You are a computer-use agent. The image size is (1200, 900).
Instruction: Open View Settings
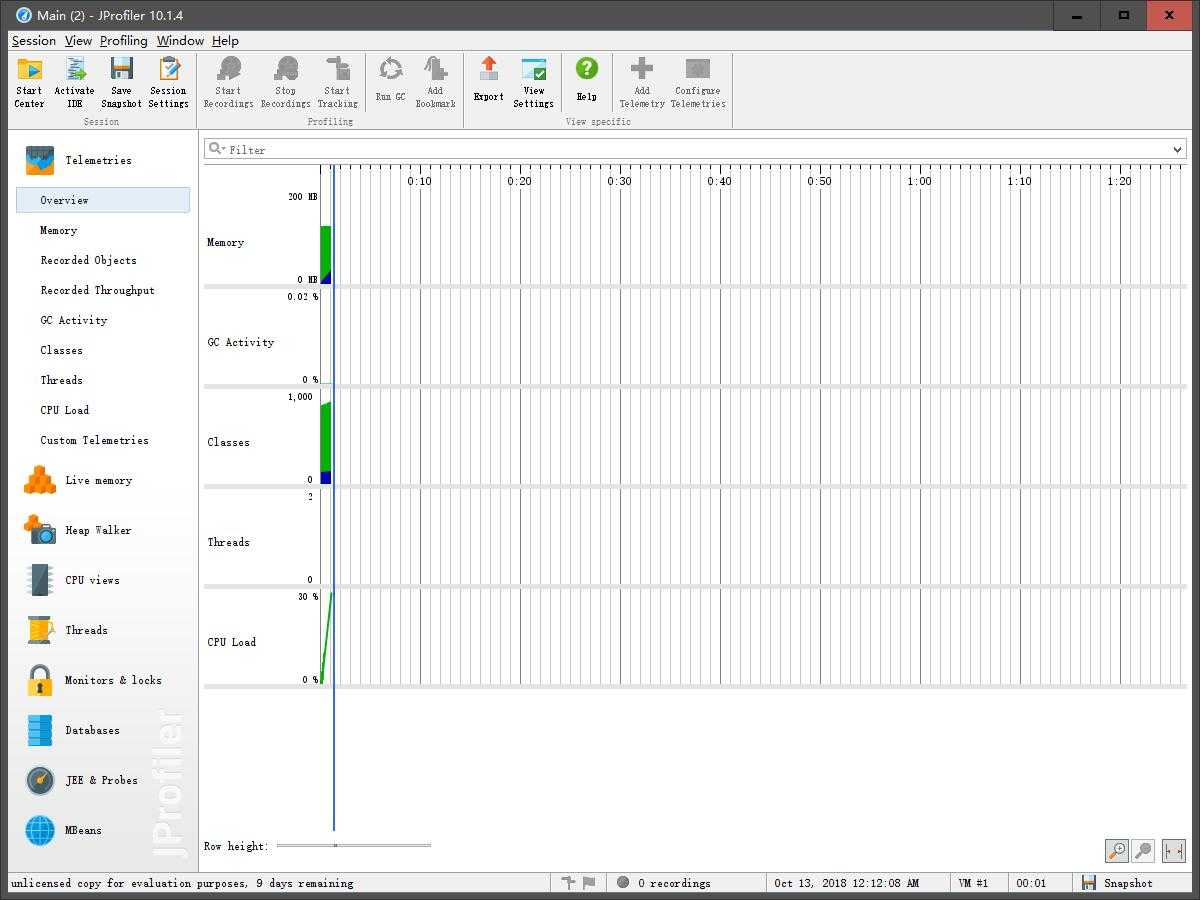(533, 83)
